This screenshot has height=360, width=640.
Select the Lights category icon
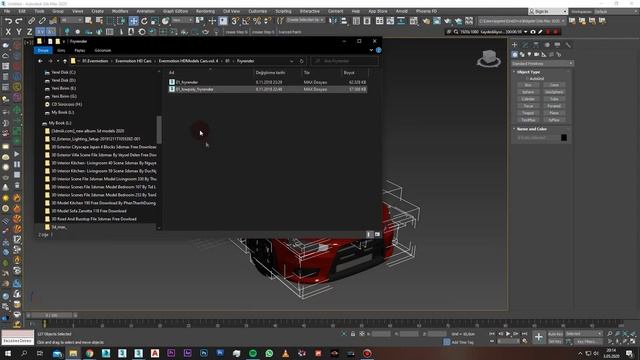point(529,54)
